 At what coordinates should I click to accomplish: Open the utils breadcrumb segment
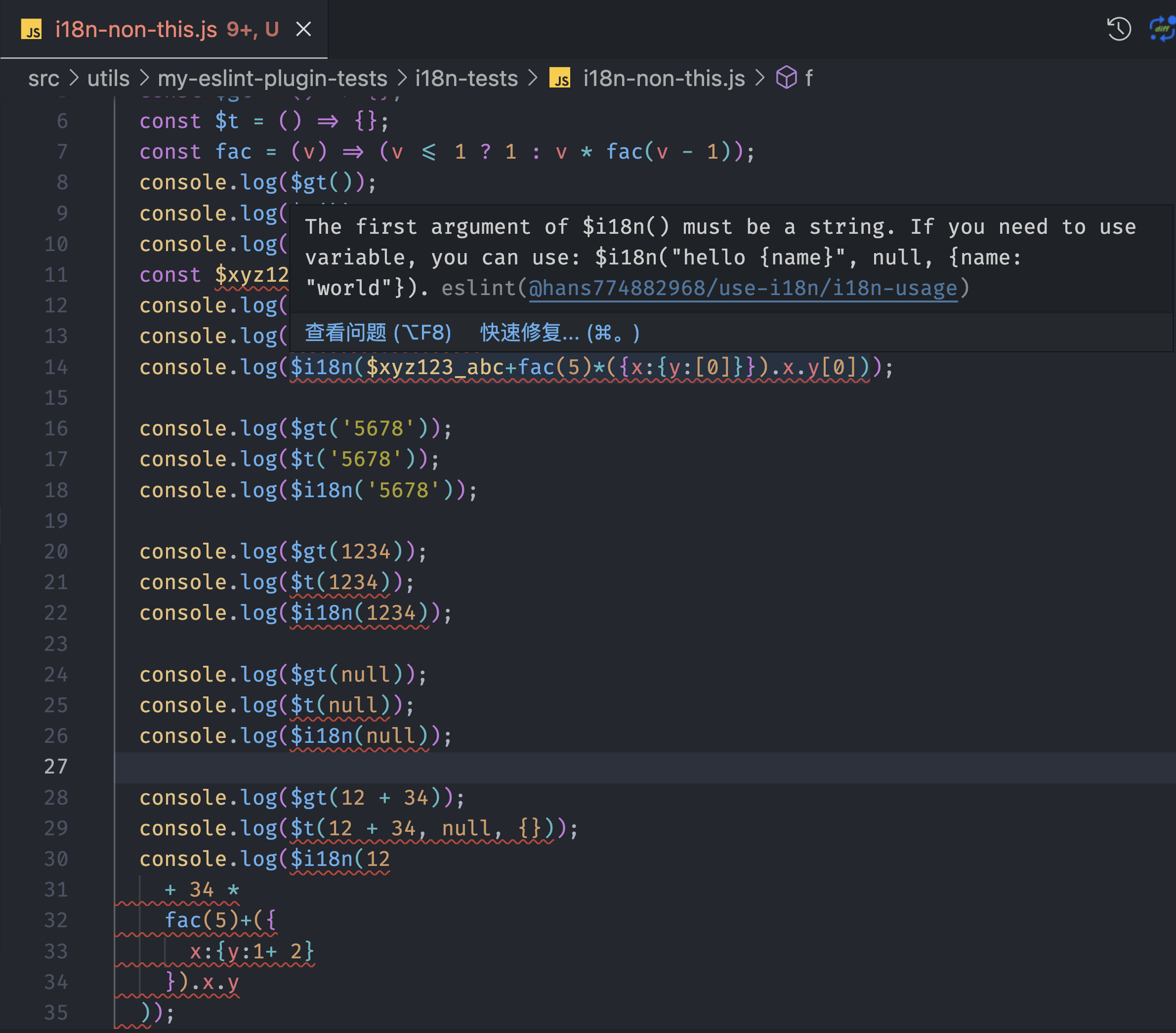[x=108, y=78]
